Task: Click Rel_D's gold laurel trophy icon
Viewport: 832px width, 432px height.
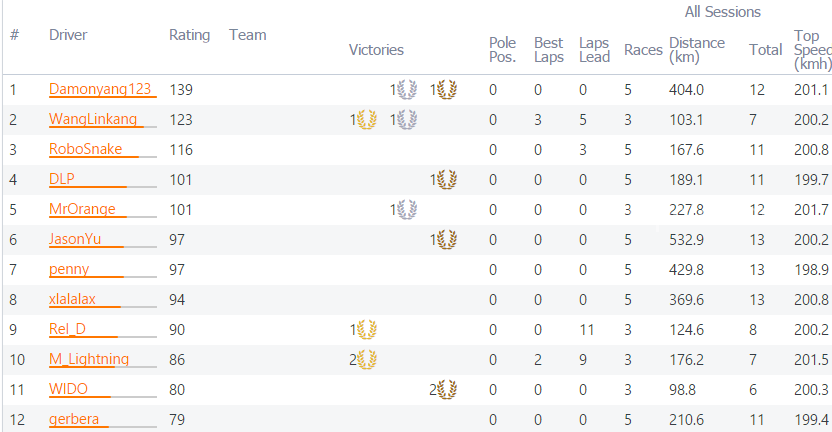Action: [367, 330]
